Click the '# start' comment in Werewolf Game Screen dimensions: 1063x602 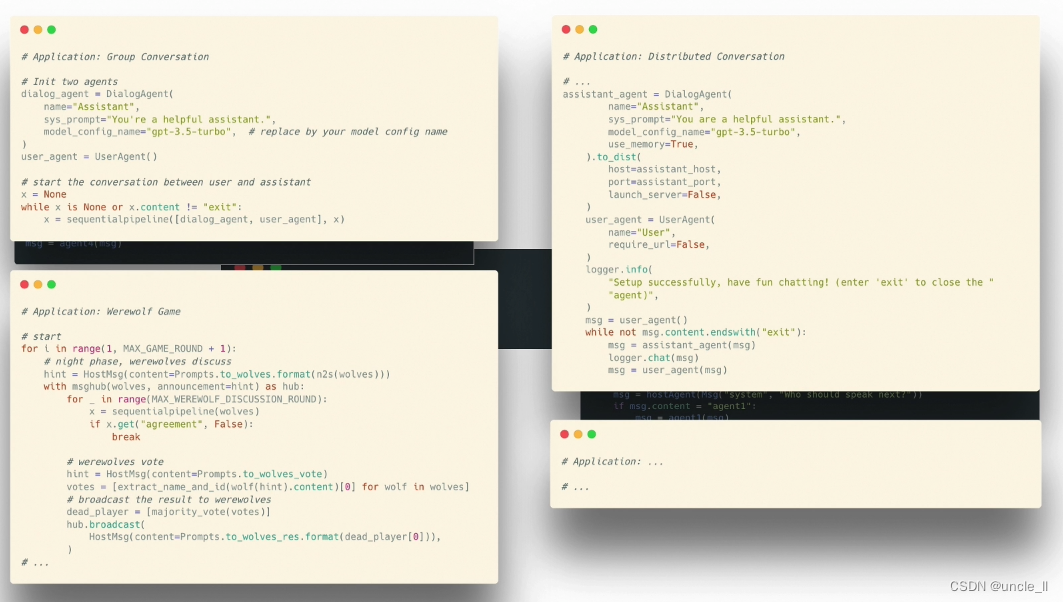(41, 336)
